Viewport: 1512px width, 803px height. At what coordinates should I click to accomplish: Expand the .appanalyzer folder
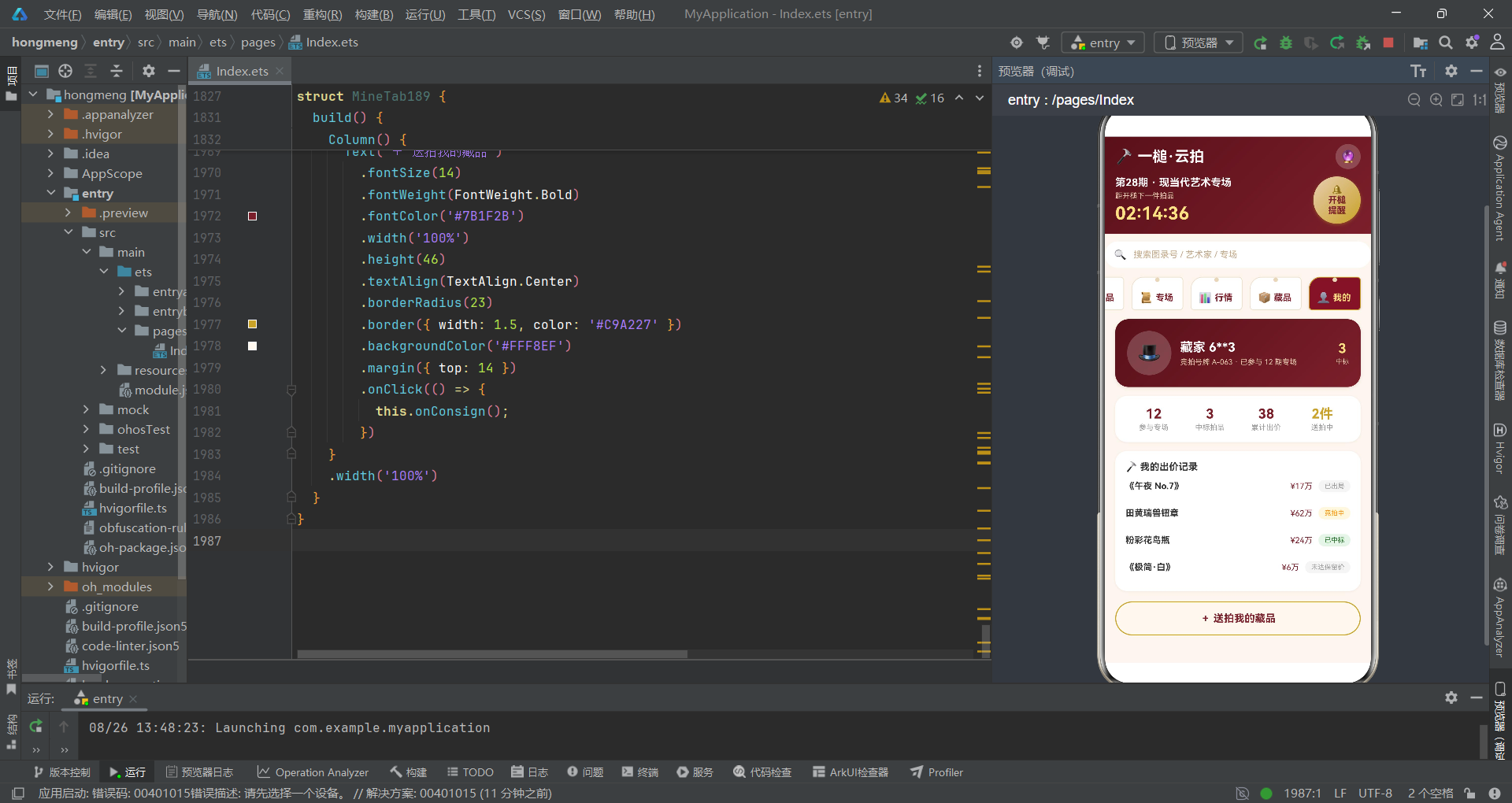[50, 114]
